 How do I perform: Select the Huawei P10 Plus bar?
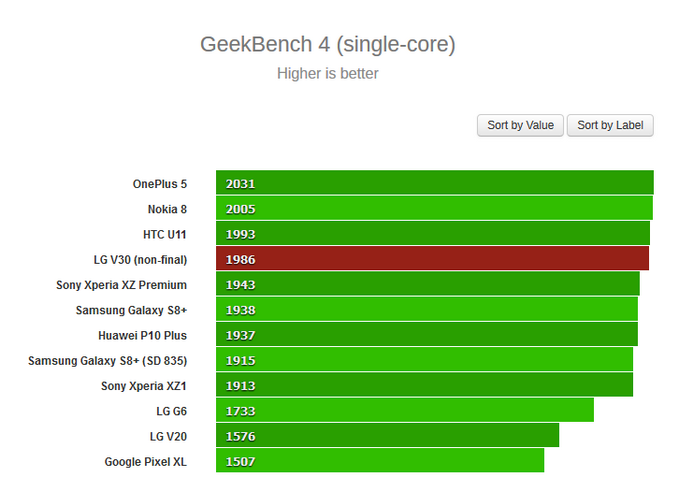click(x=426, y=335)
